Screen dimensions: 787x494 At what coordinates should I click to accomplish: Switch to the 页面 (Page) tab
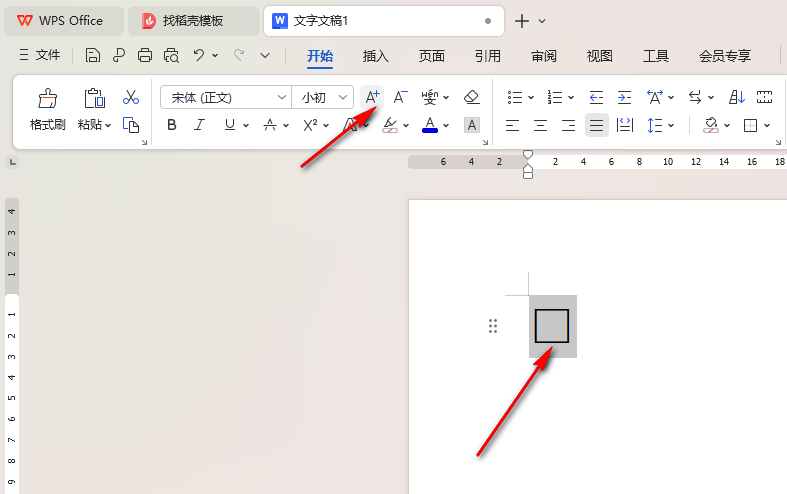click(x=432, y=56)
